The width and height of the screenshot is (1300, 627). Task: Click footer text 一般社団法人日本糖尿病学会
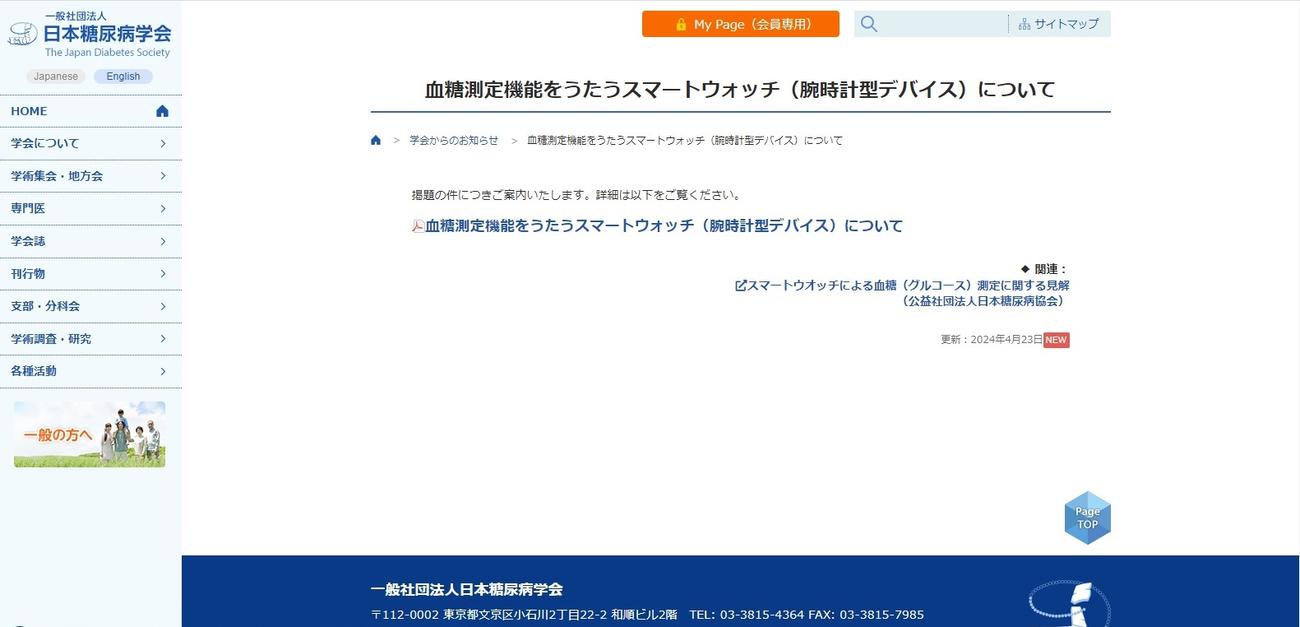[x=466, y=589]
